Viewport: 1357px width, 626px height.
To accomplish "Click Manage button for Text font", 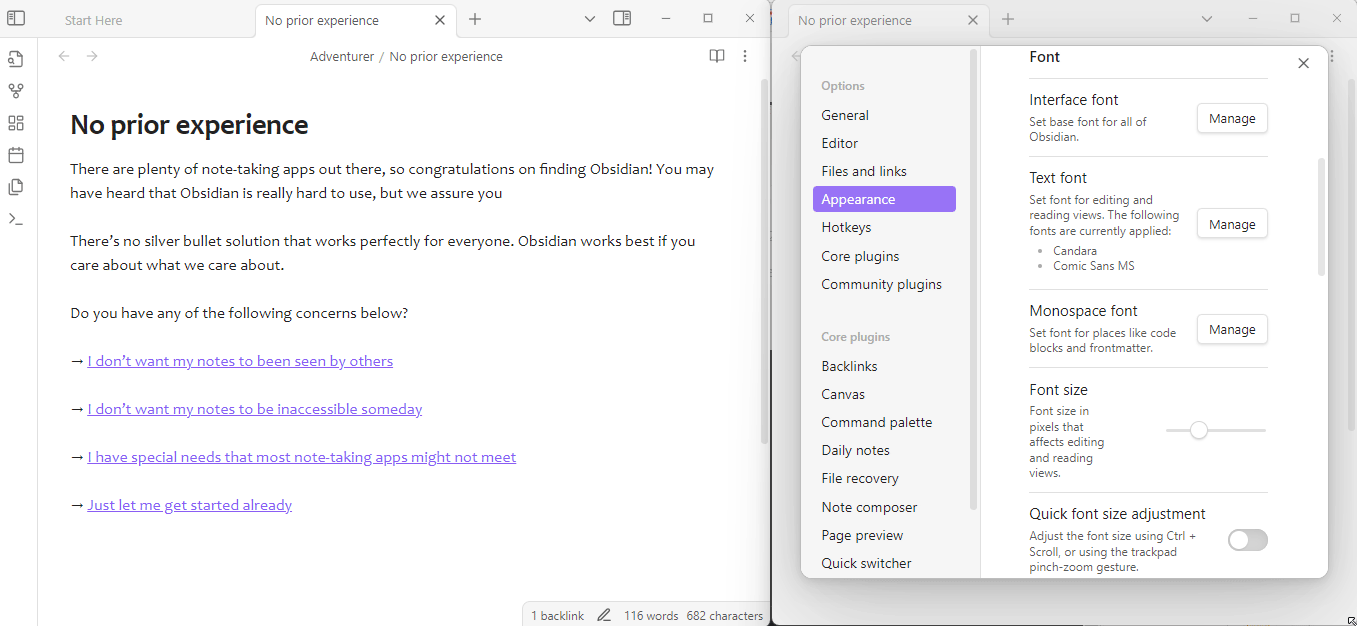I will click(1231, 224).
